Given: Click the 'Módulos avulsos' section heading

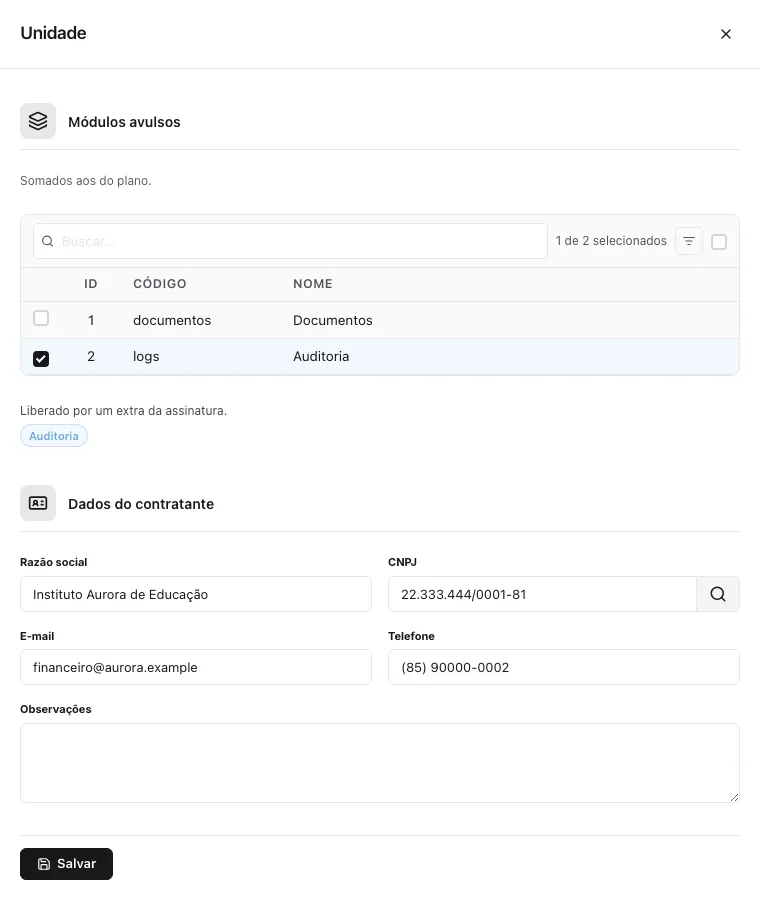Looking at the screenshot, I should [124, 122].
